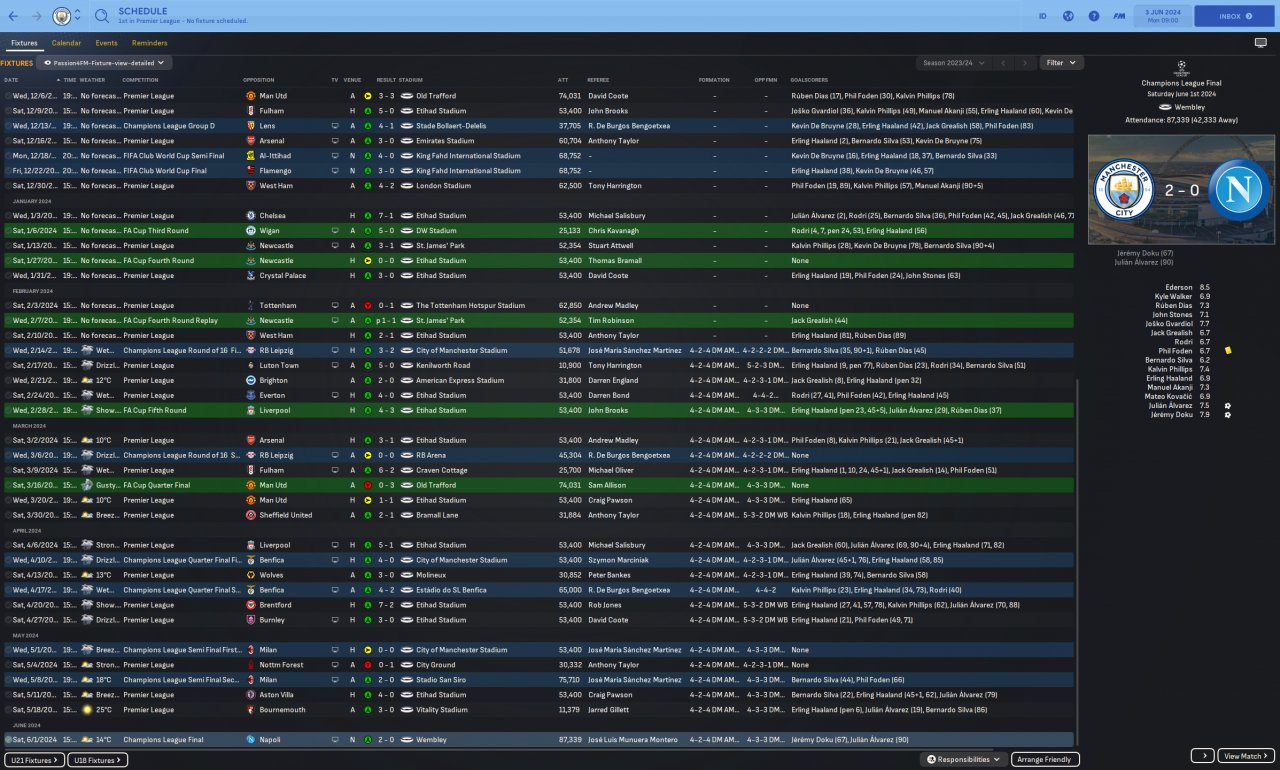
Task: Click the Flamengo club badge in the fixtures list
Action: coord(250,171)
